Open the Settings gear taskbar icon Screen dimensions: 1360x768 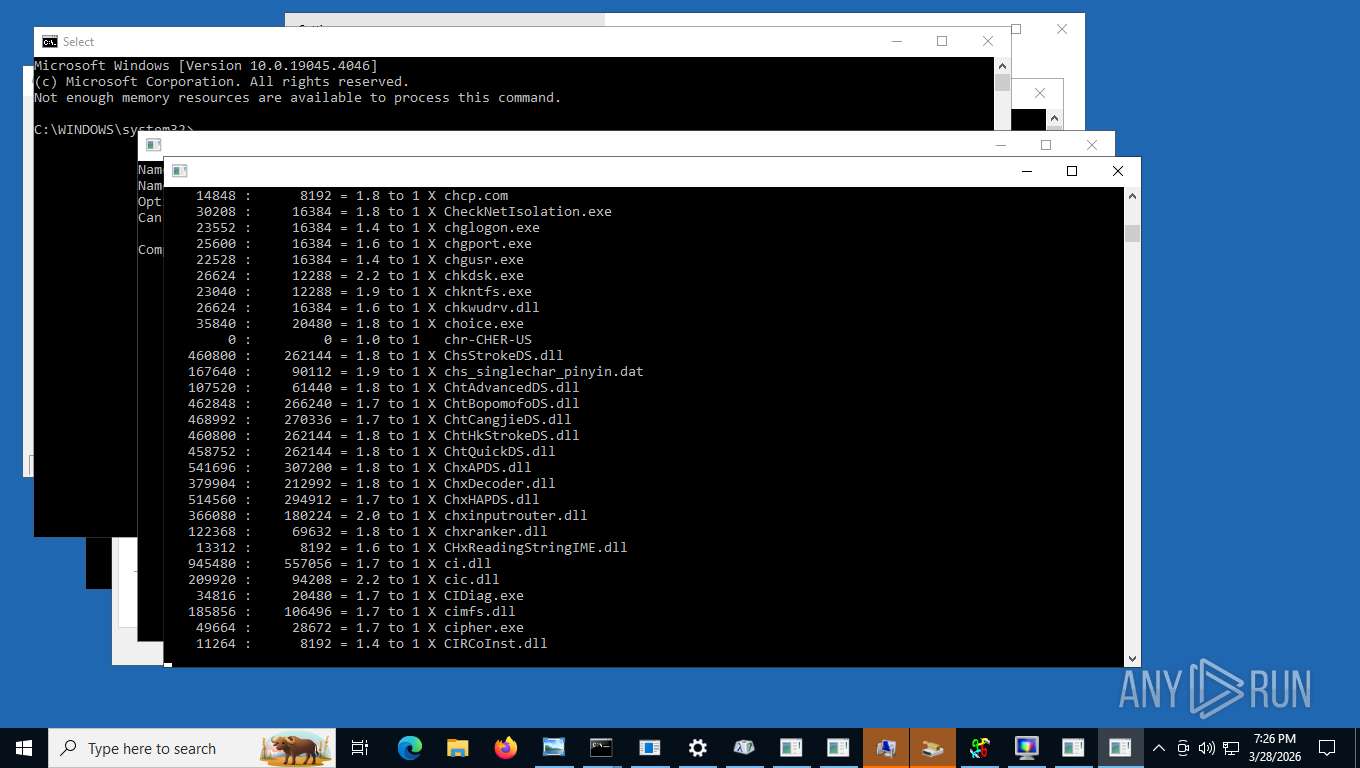click(x=697, y=747)
